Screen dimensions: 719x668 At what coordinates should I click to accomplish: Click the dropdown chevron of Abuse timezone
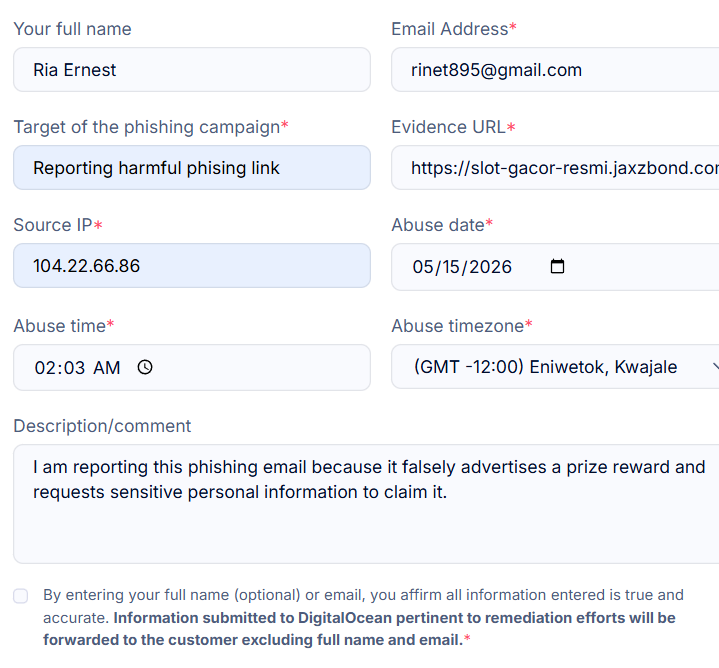tap(715, 366)
